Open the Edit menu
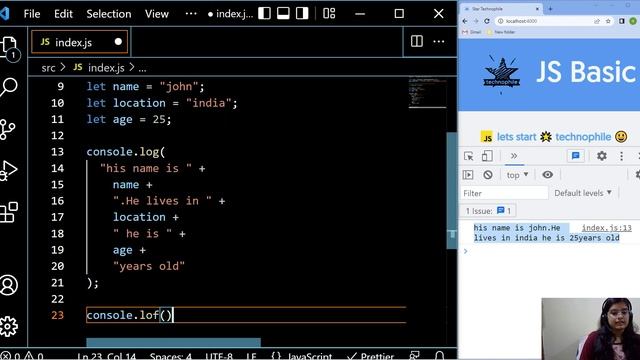Viewport: 640px width, 360px height. [x=63, y=14]
